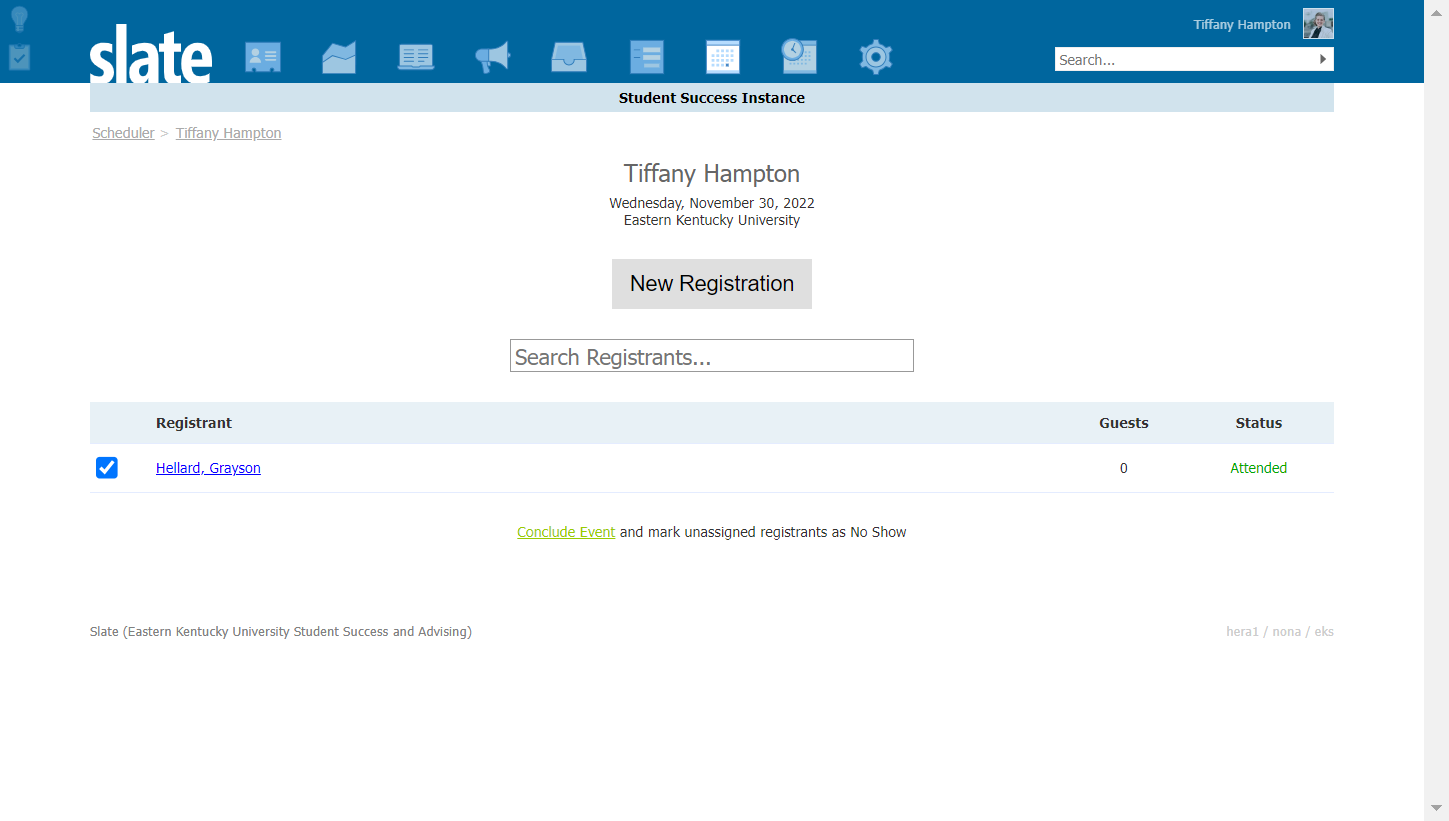This screenshot has width=1449, height=821.
Task: Click the Tiffany Hampton breadcrumb link
Action: click(x=229, y=133)
